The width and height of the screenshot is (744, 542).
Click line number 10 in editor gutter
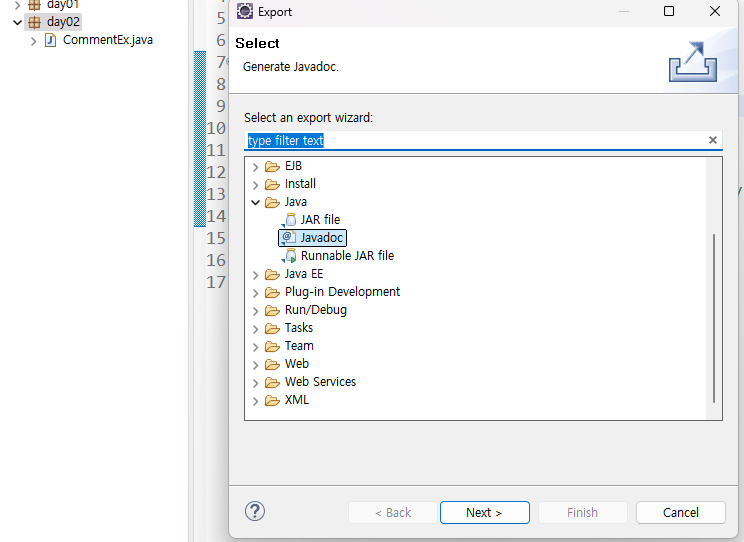coord(216,128)
